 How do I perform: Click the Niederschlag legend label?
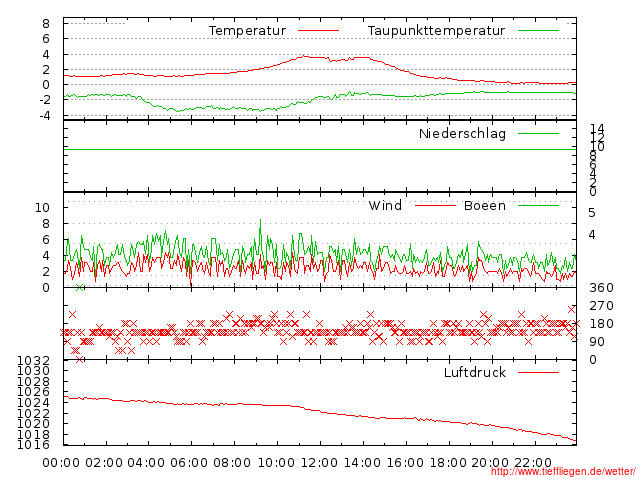pyautogui.click(x=462, y=133)
